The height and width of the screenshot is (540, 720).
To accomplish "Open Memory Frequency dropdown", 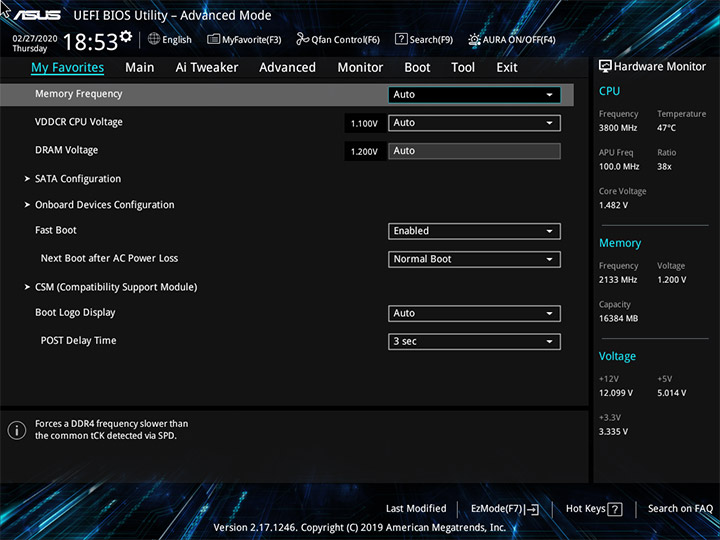I will click(x=474, y=95).
